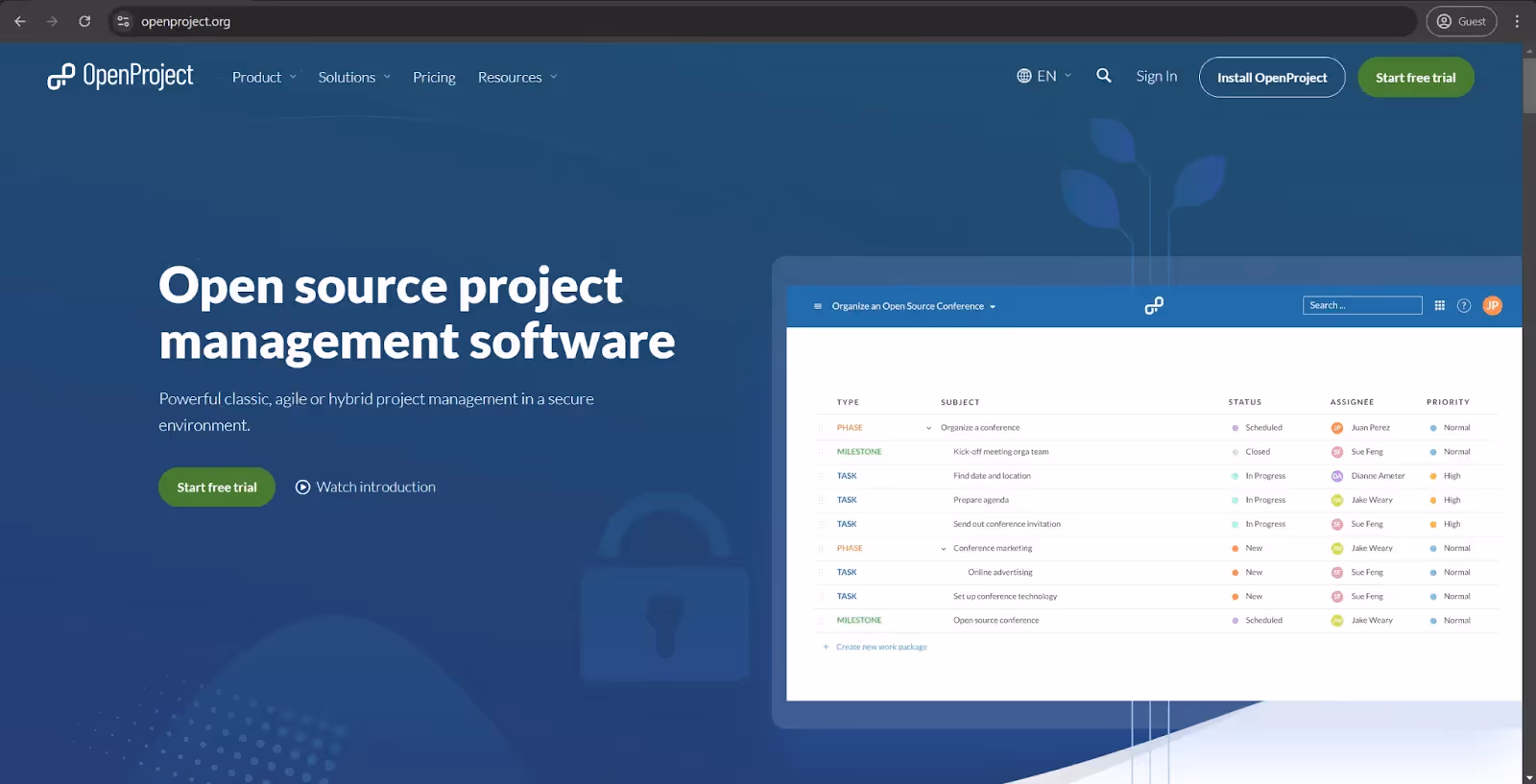Click Create new work package link
This screenshot has height=784, width=1536.
coord(881,647)
